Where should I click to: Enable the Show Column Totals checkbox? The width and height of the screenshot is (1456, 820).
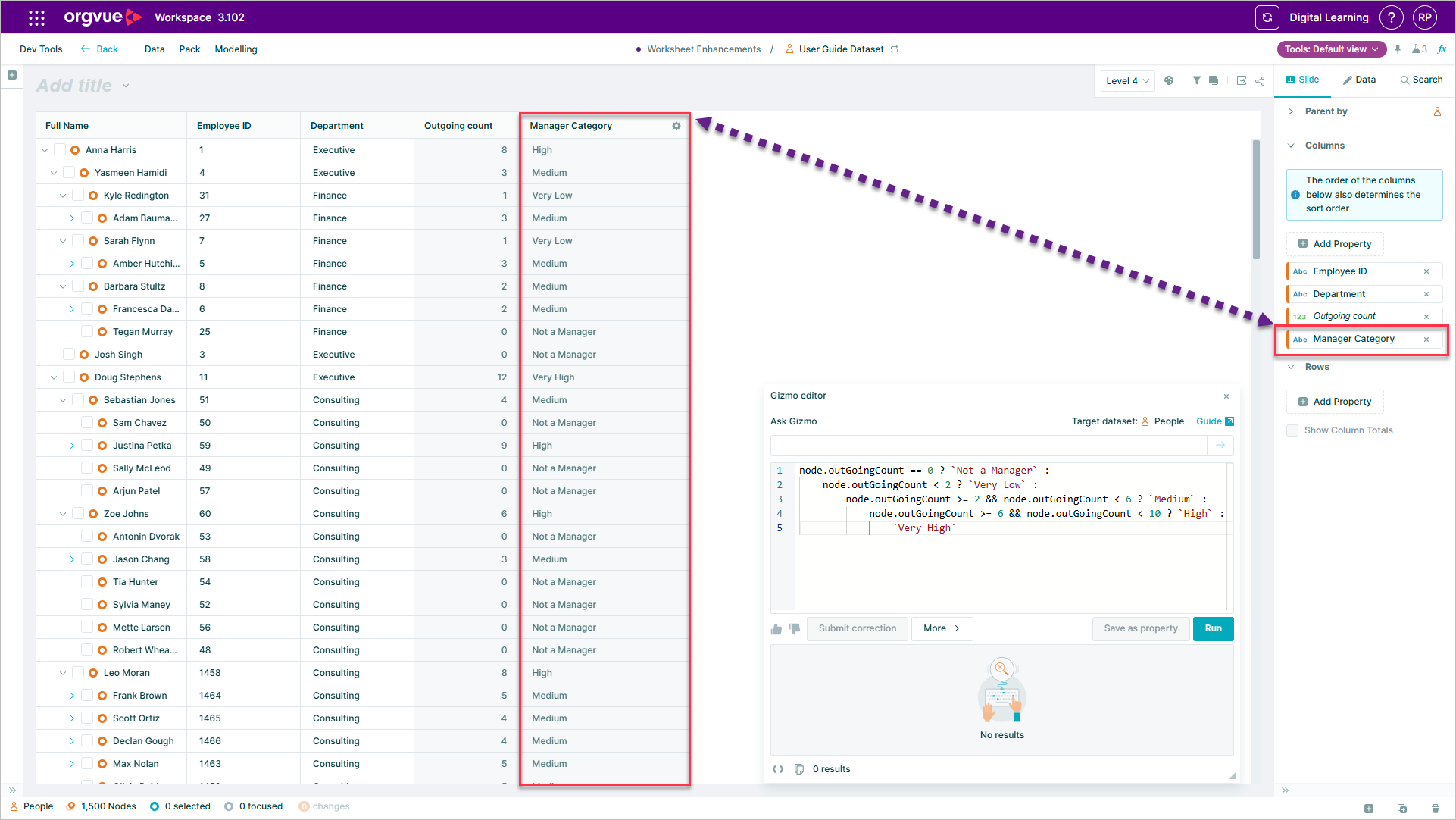click(x=1292, y=430)
